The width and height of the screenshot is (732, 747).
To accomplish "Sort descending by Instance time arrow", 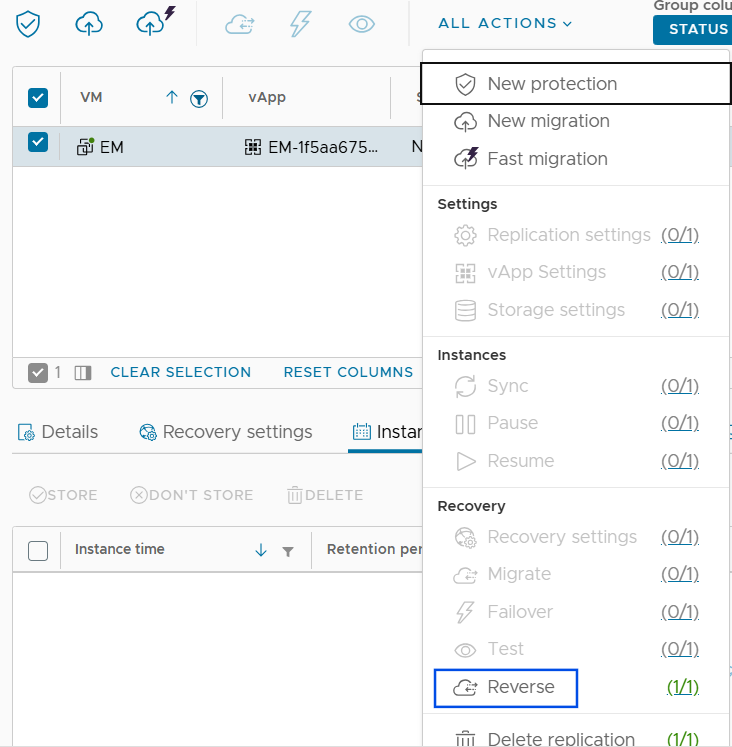I will click(x=261, y=550).
